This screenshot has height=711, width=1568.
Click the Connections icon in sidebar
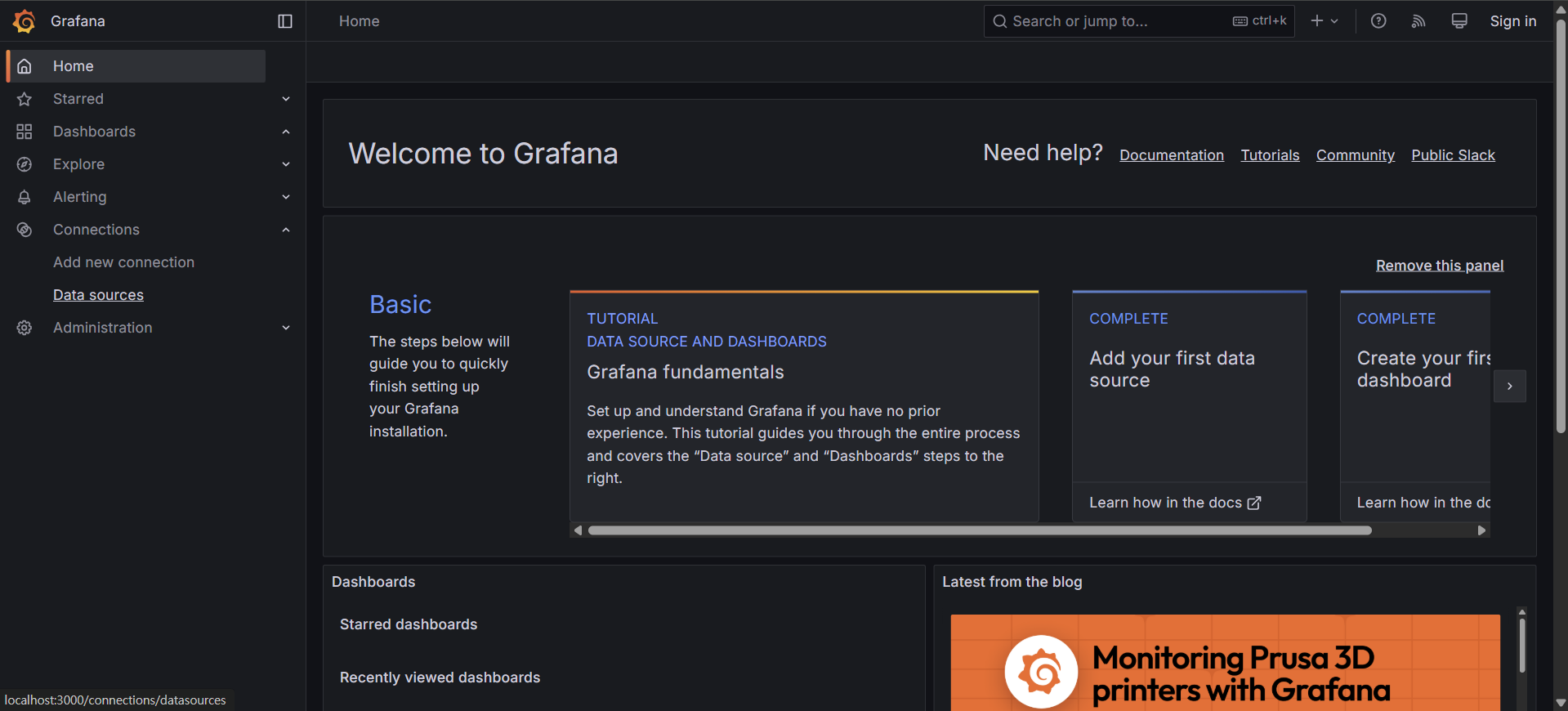coord(25,230)
